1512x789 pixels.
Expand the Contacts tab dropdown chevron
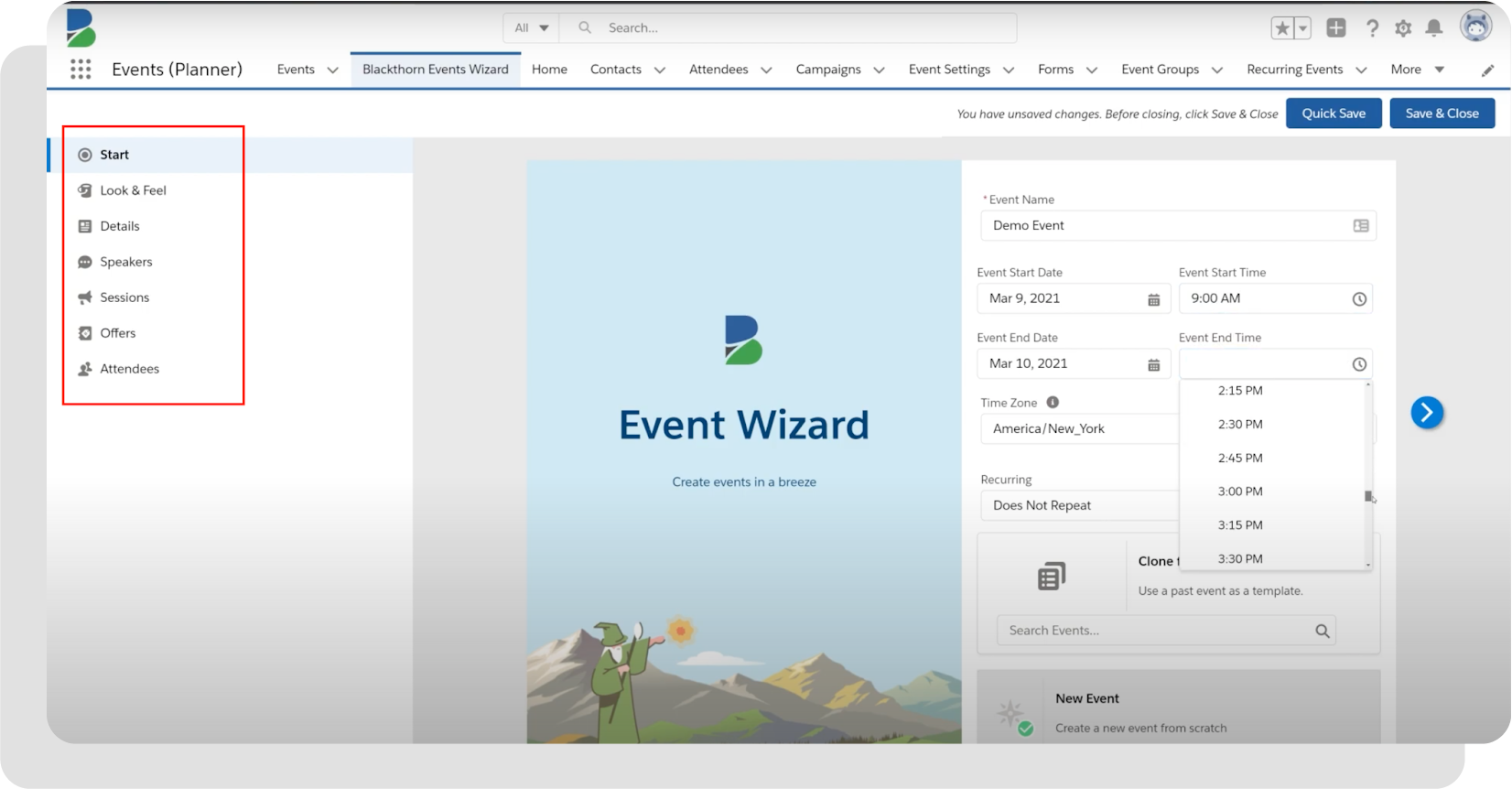point(659,70)
